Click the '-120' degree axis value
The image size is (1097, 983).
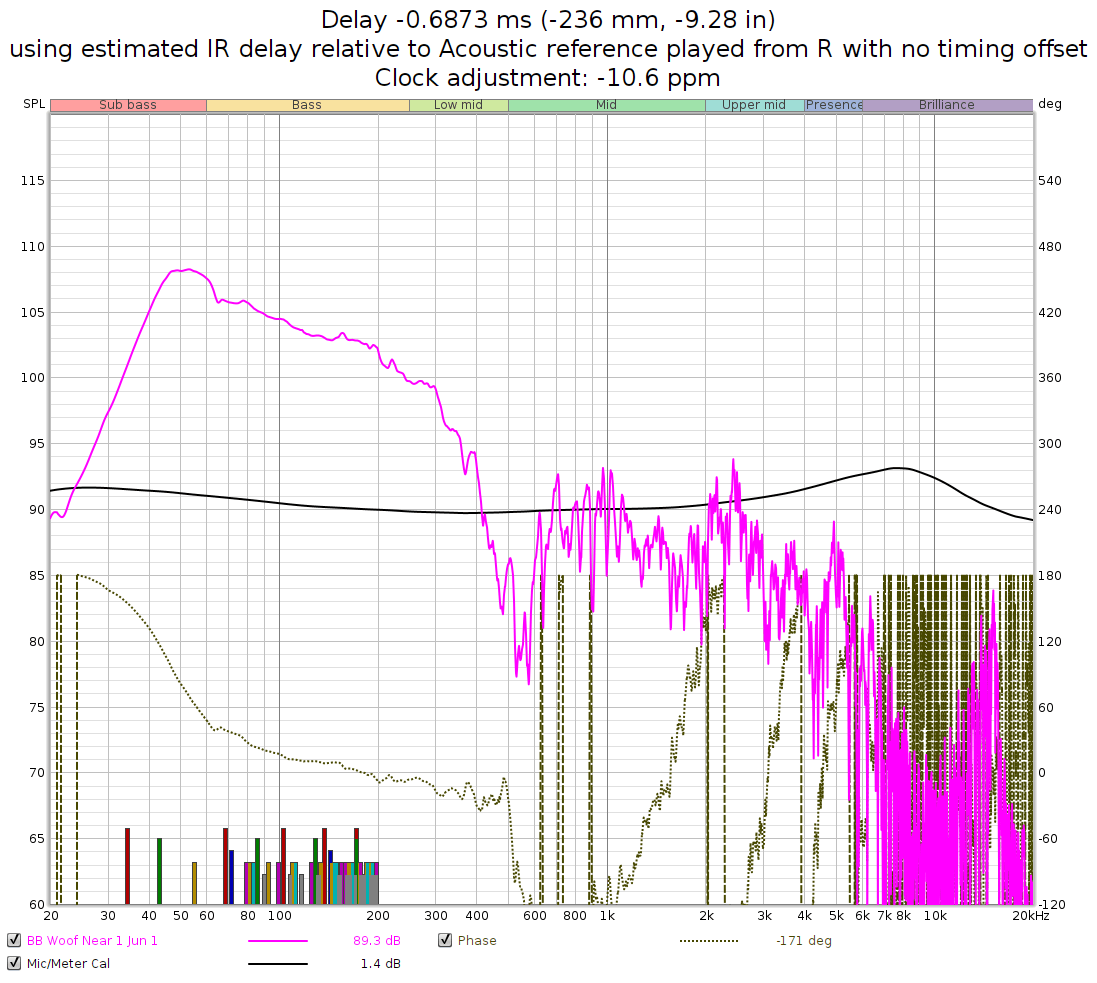[1050, 905]
